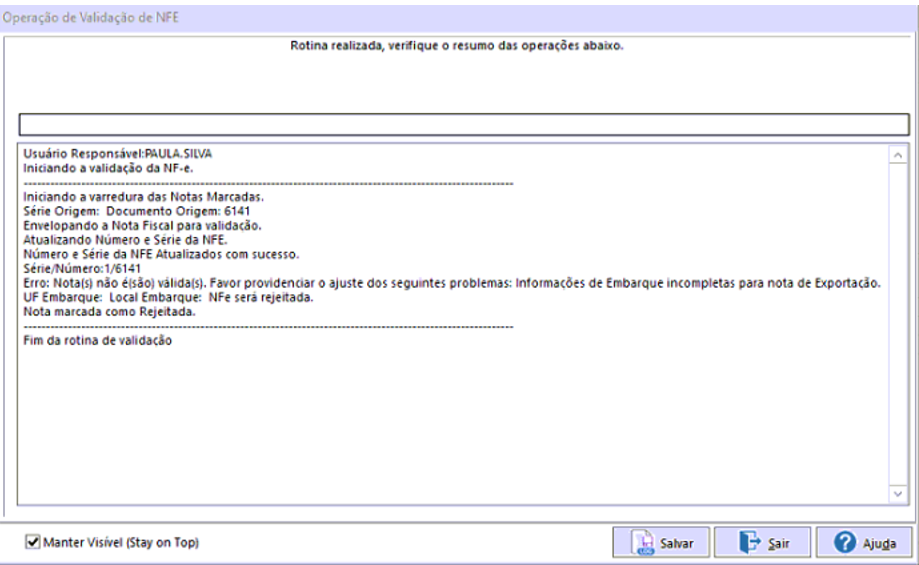Click the question mark icon on Ajuda
The image size is (919, 565).
(845, 542)
